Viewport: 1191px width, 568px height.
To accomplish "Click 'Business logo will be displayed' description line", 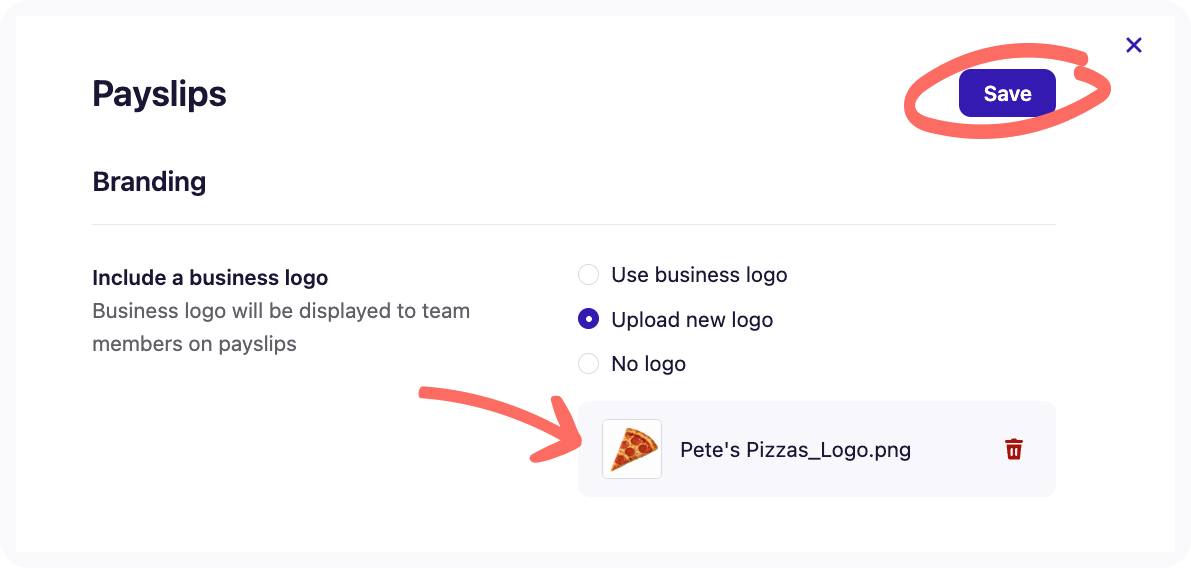I will [x=281, y=311].
